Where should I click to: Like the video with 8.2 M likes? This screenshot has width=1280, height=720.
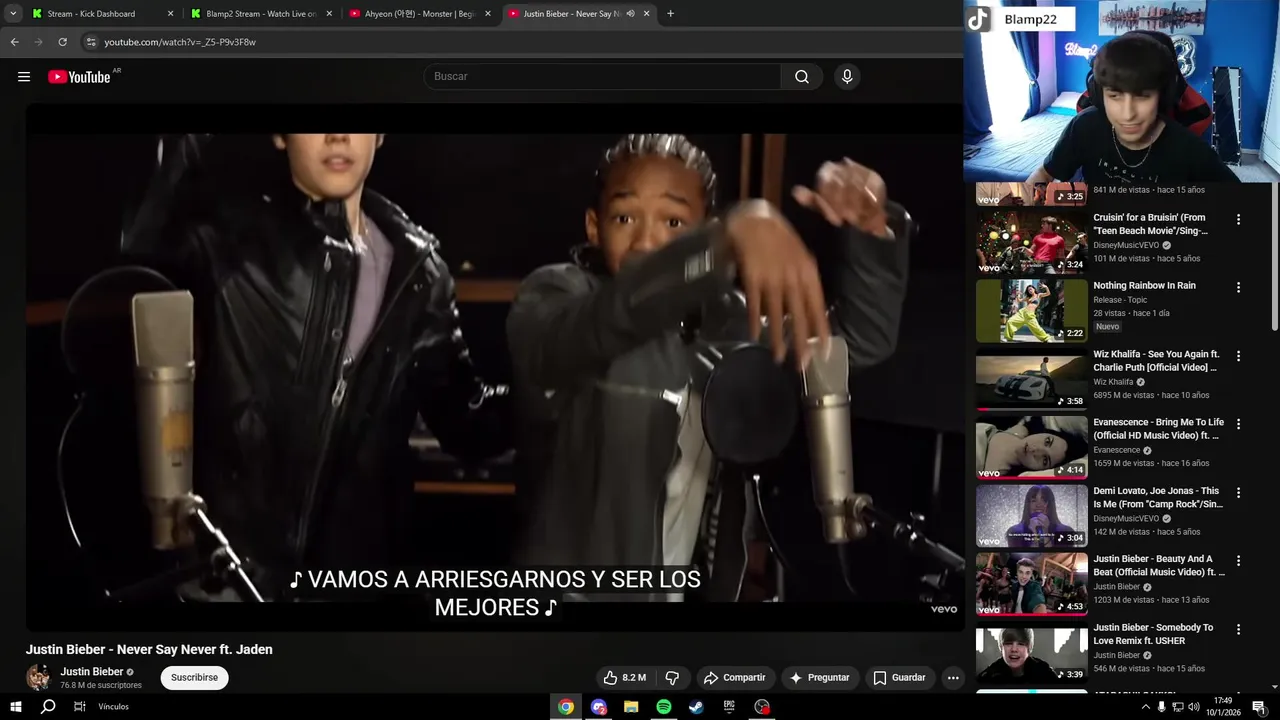pyautogui.click(x=625, y=678)
